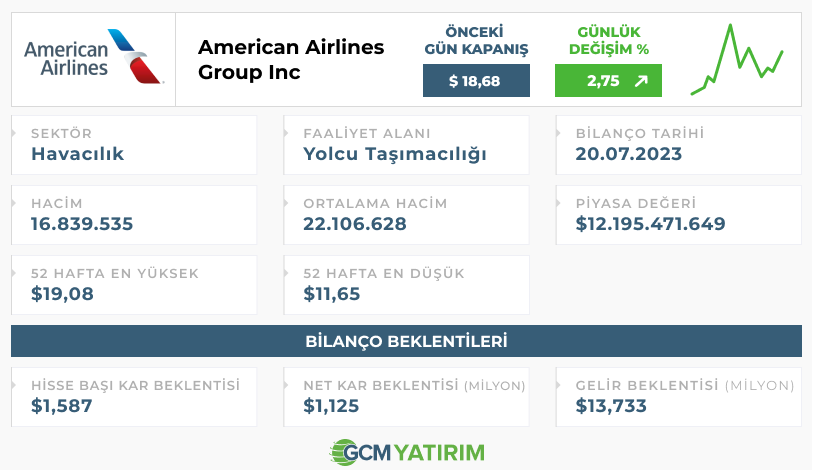
Task: Select the green 2,75 daily change box
Action: [608, 81]
